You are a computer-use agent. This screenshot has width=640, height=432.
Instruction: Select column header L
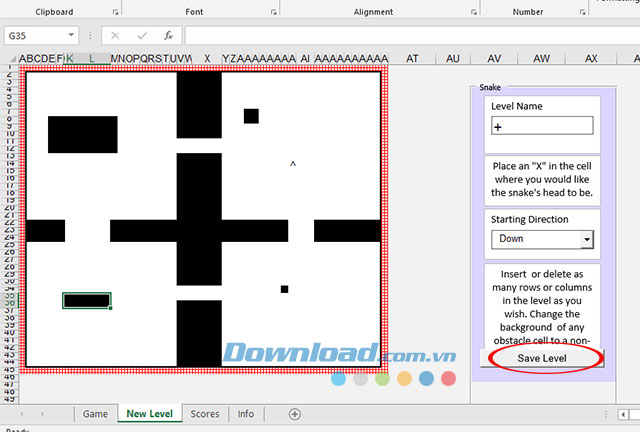[x=92, y=59]
